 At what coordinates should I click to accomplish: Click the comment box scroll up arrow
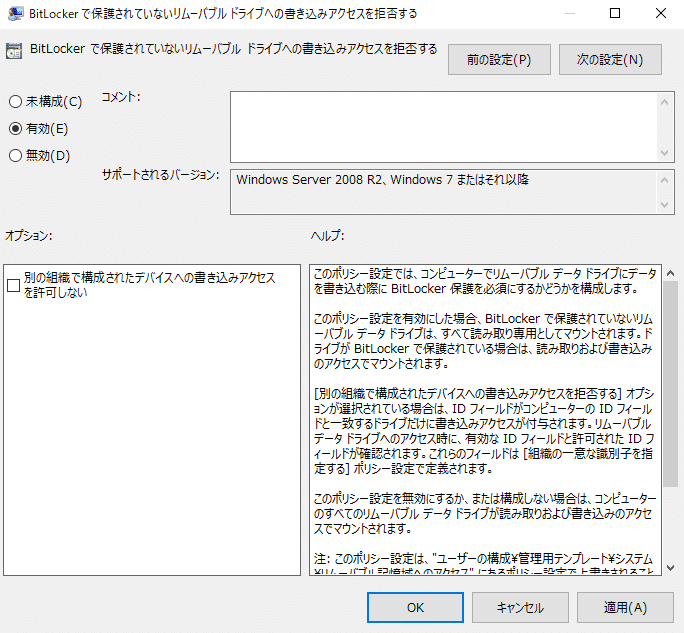coord(664,102)
